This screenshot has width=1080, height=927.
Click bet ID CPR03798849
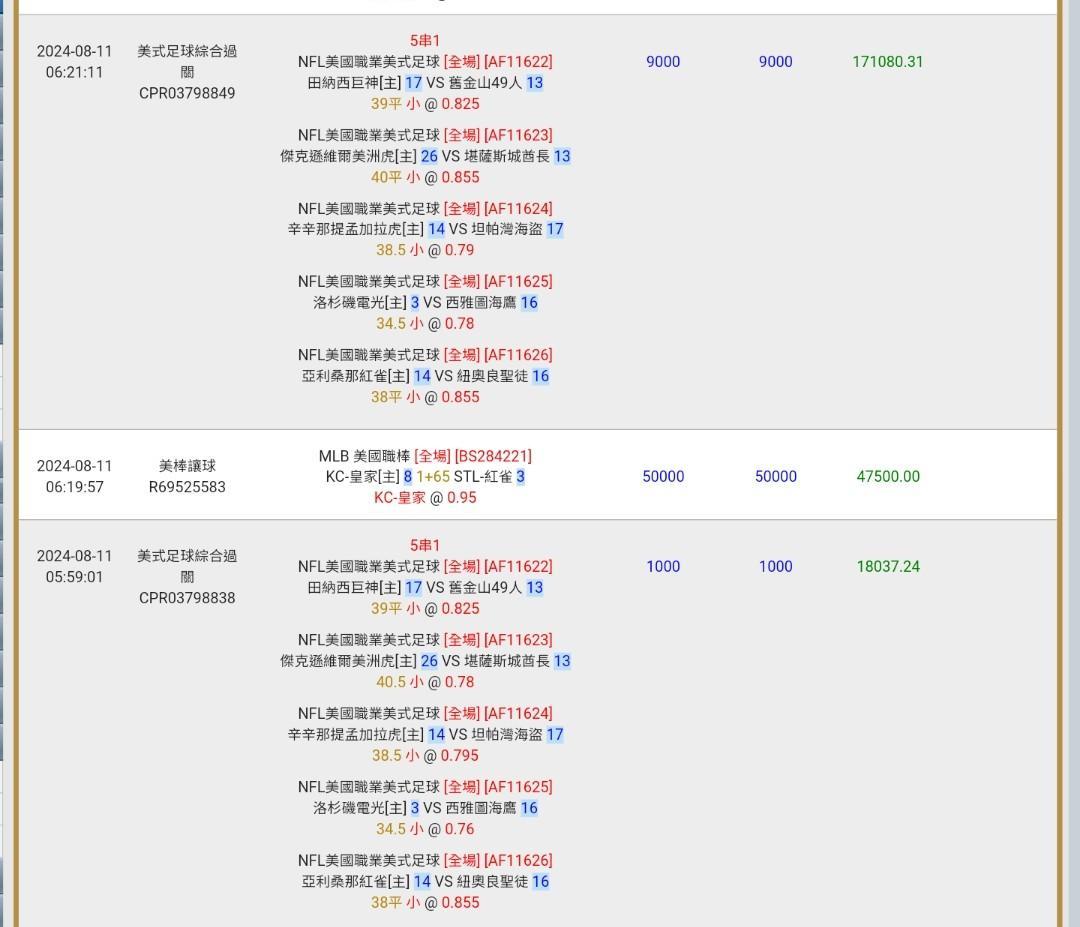click(x=187, y=93)
